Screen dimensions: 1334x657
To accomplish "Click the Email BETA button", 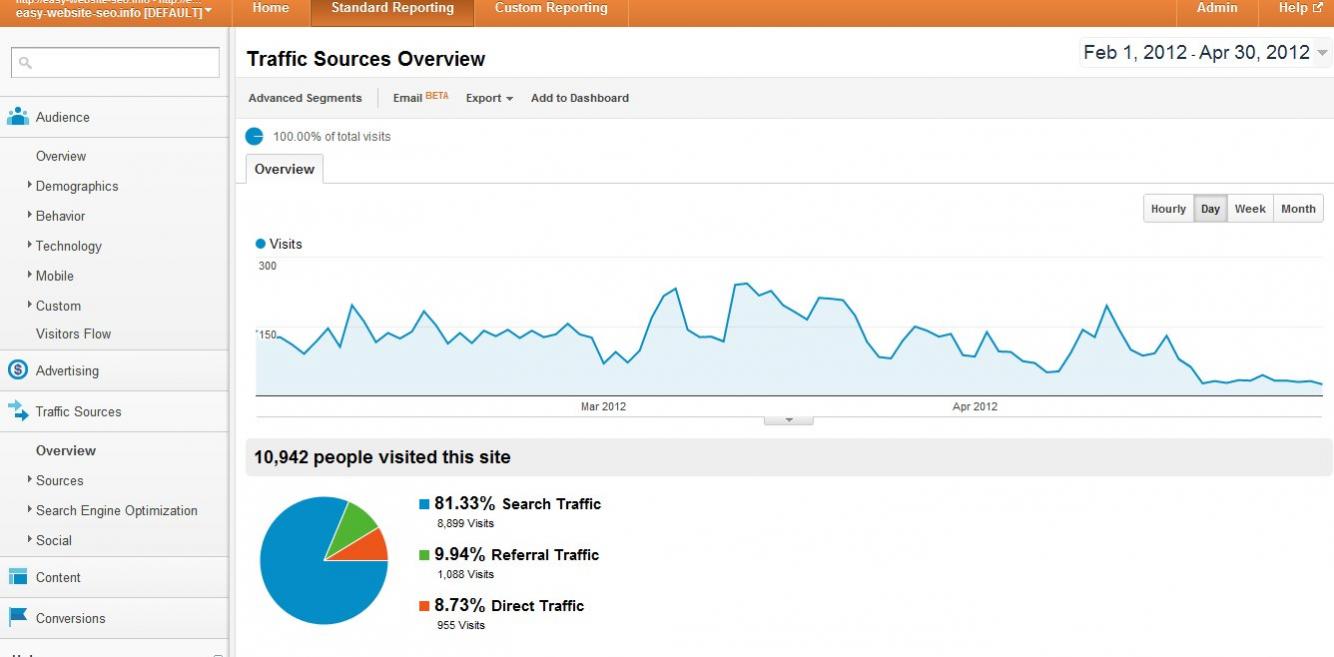I will coord(420,98).
